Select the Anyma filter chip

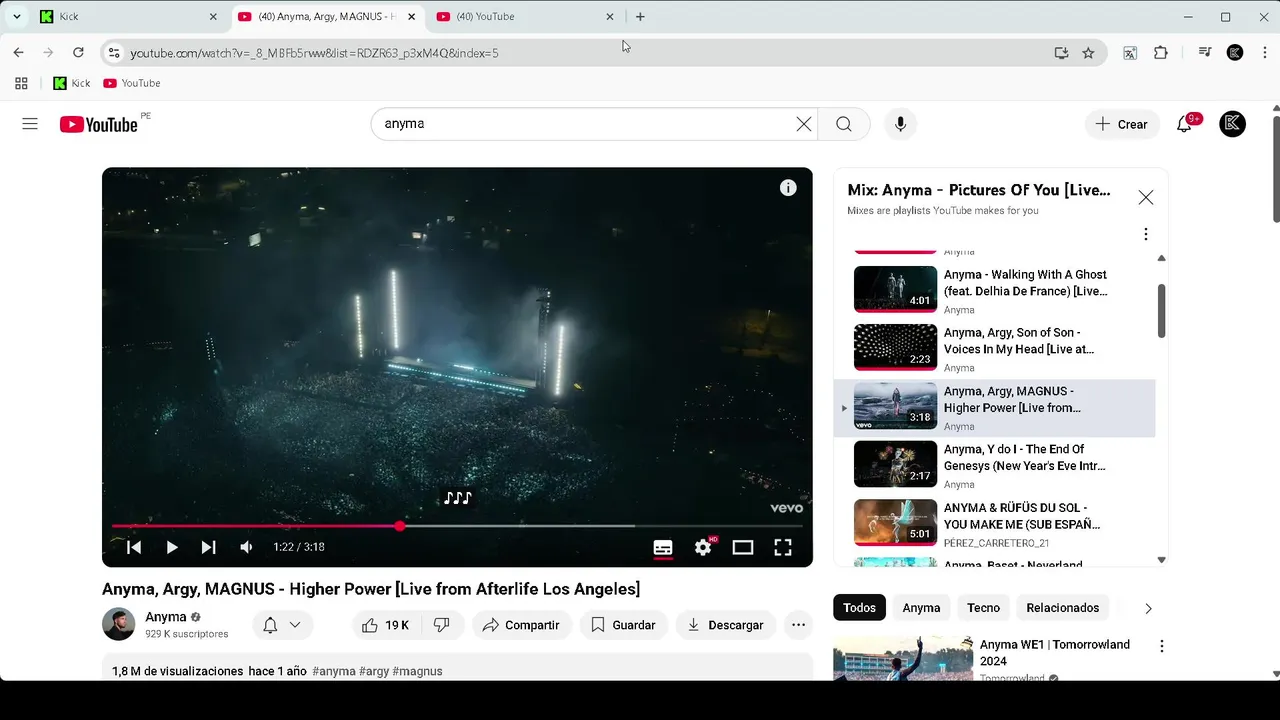point(921,608)
